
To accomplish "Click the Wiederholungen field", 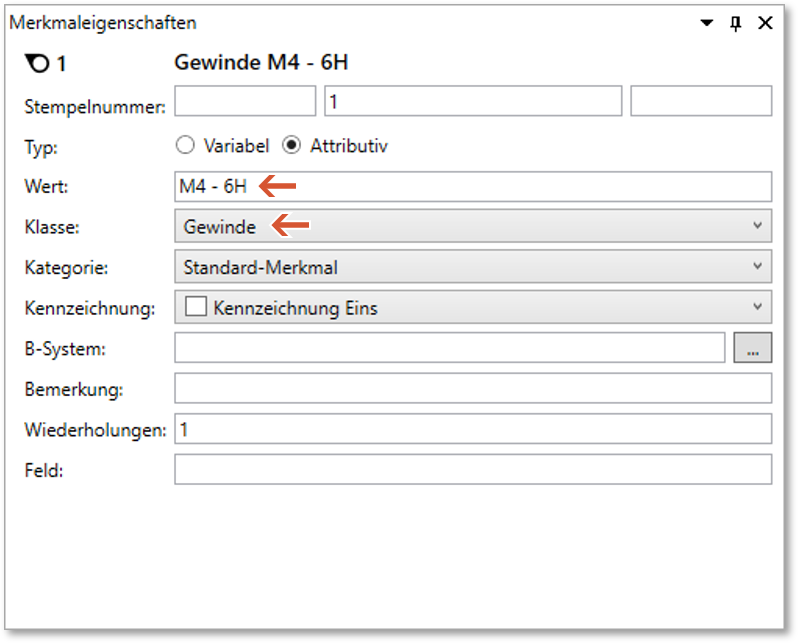I will pos(473,429).
